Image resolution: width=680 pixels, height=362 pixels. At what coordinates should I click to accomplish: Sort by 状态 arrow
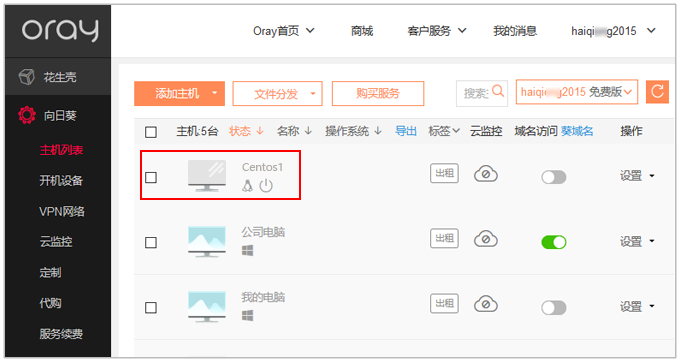pyautogui.click(x=260, y=131)
